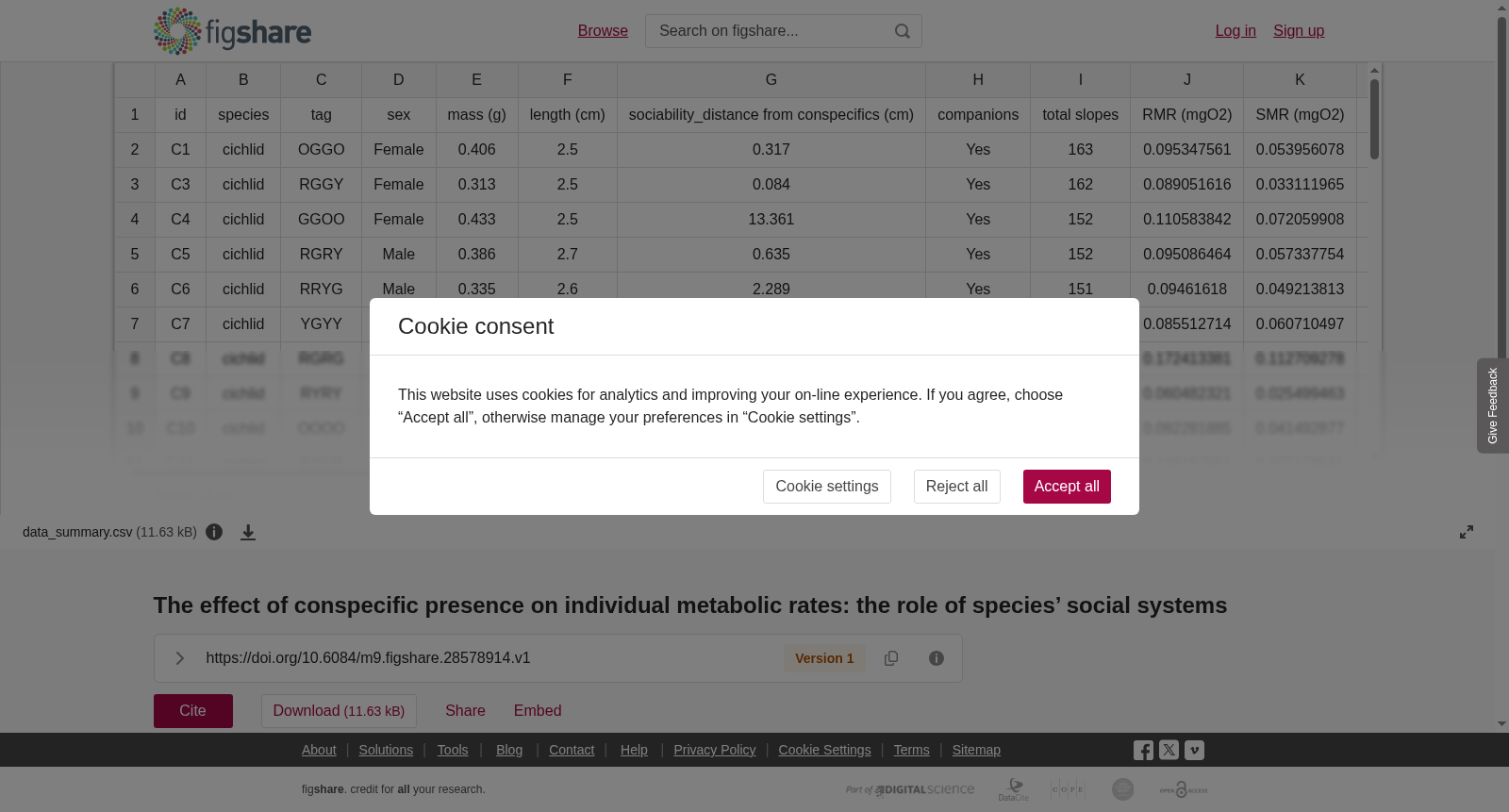Click the 'total slopes' header cell
1509x812 pixels.
[x=1081, y=115]
